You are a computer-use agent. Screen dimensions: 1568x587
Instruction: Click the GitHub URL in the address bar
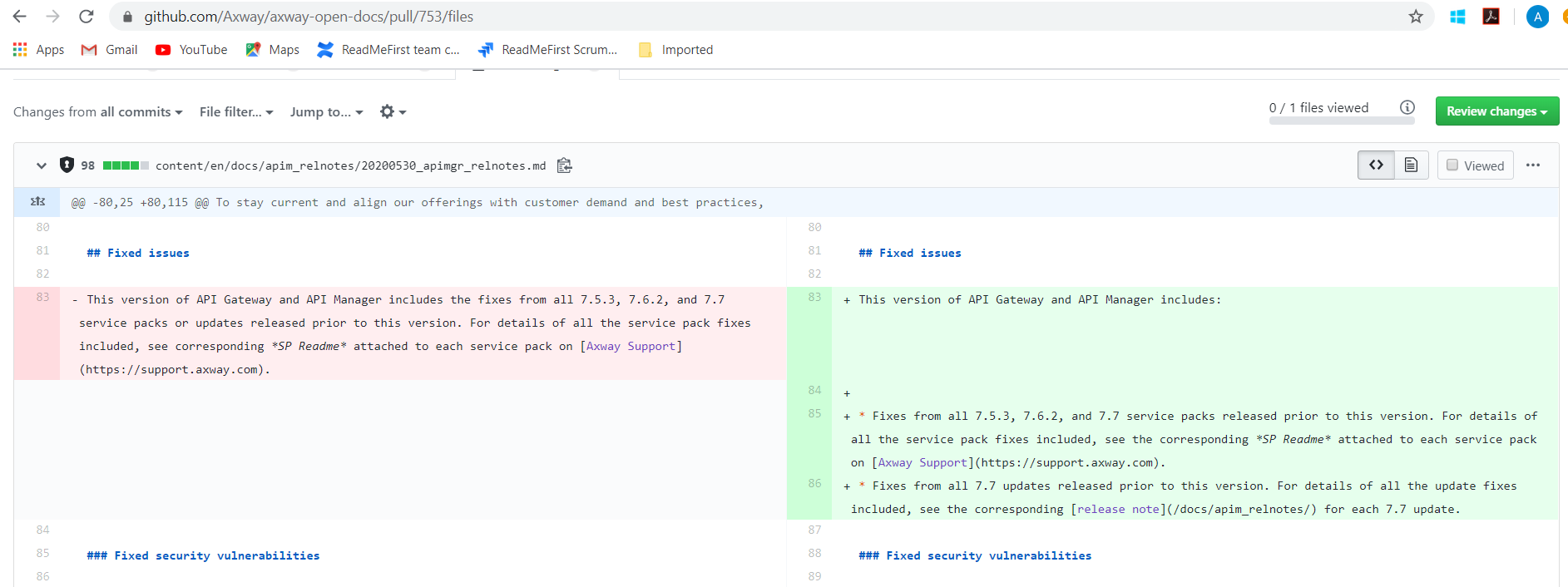[309, 17]
